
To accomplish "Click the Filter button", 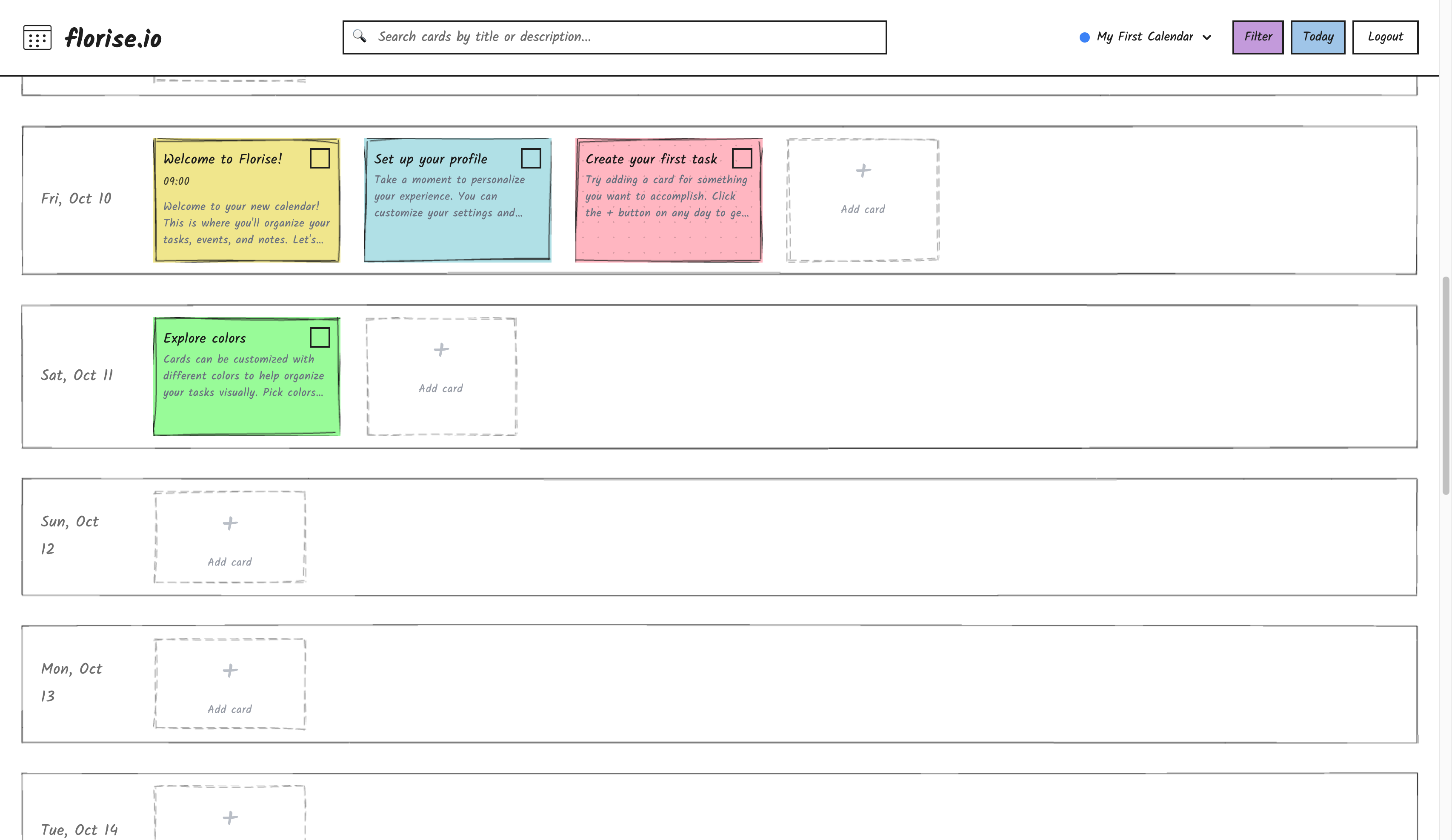I will point(1257,36).
